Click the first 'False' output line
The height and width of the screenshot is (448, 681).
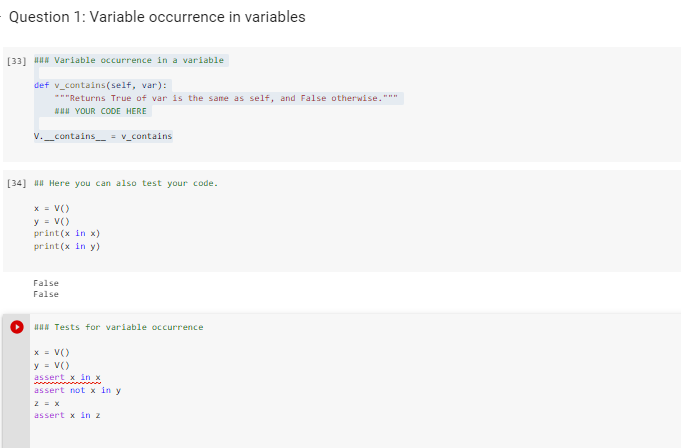click(x=46, y=283)
